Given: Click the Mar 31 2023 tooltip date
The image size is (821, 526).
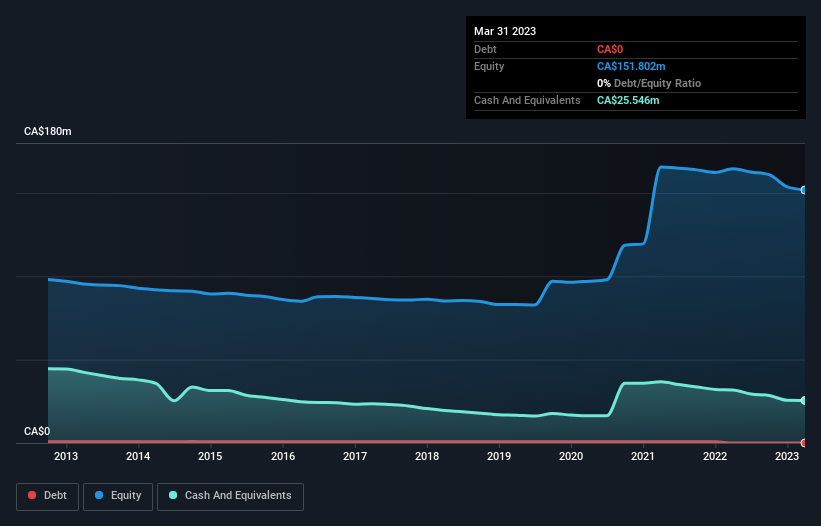Looking at the screenshot, I should pyautogui.click(x=505, y=31).
